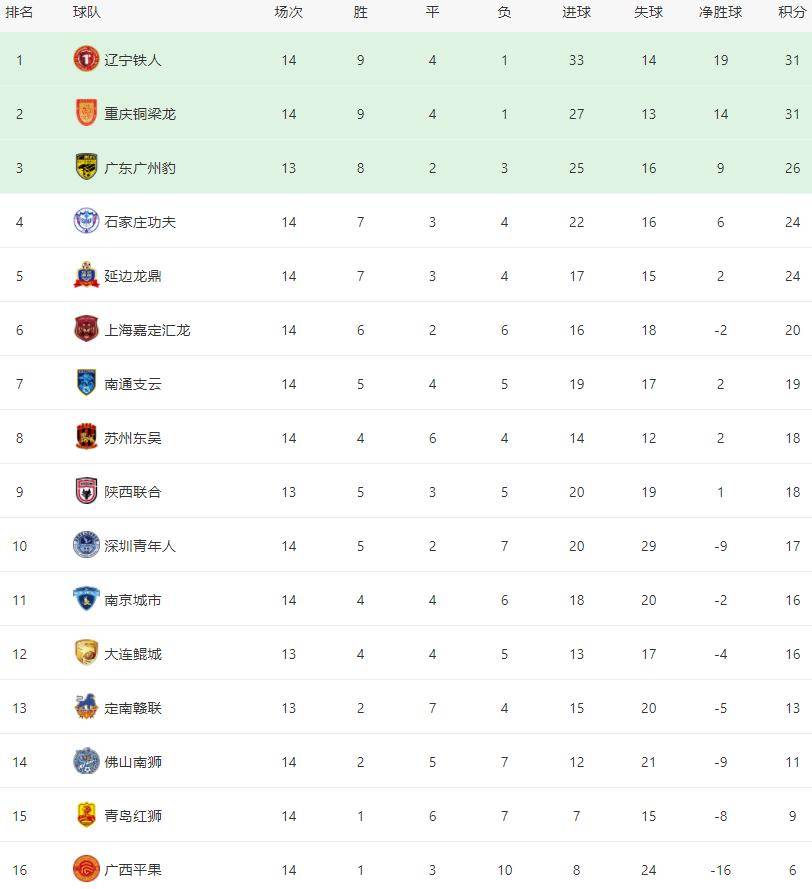Click the 广西平果 team emblem

tap(86, 869)
